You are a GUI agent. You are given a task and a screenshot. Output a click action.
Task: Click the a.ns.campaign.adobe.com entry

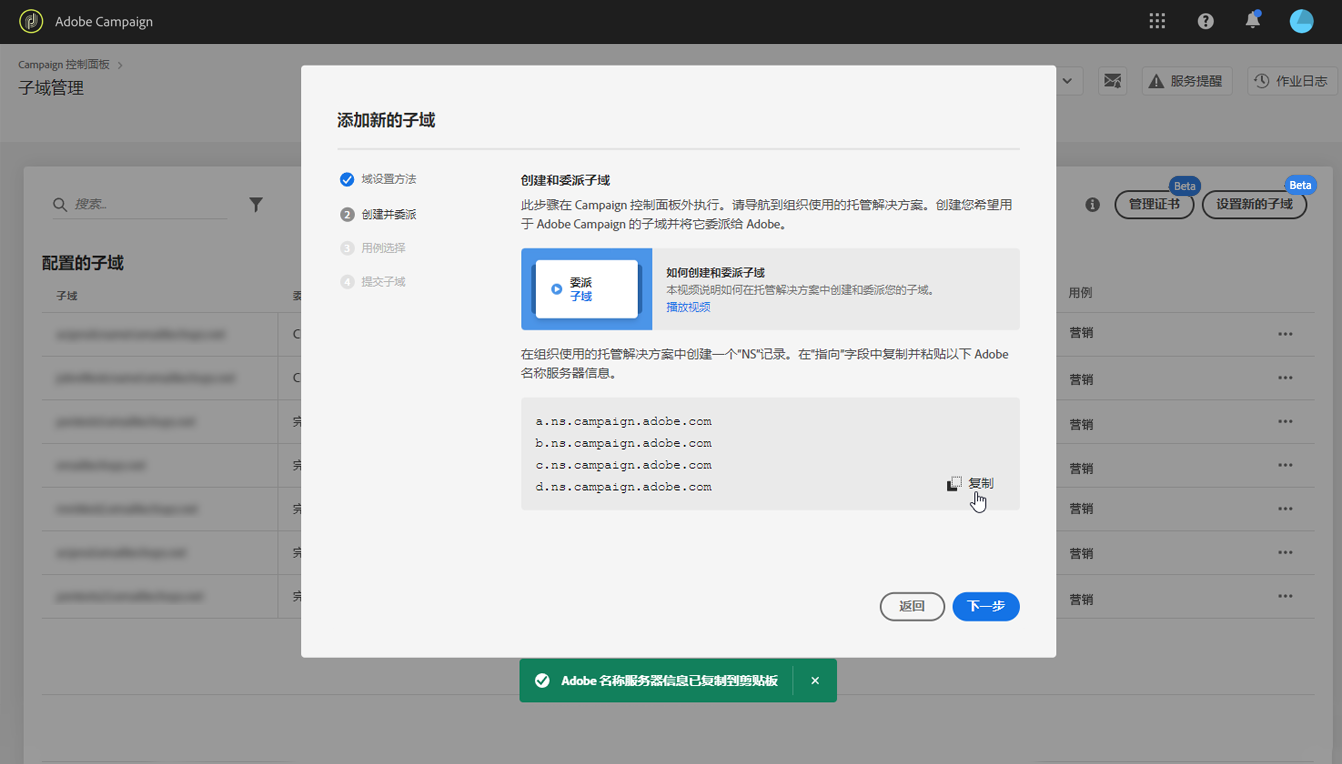coord(624,422)
